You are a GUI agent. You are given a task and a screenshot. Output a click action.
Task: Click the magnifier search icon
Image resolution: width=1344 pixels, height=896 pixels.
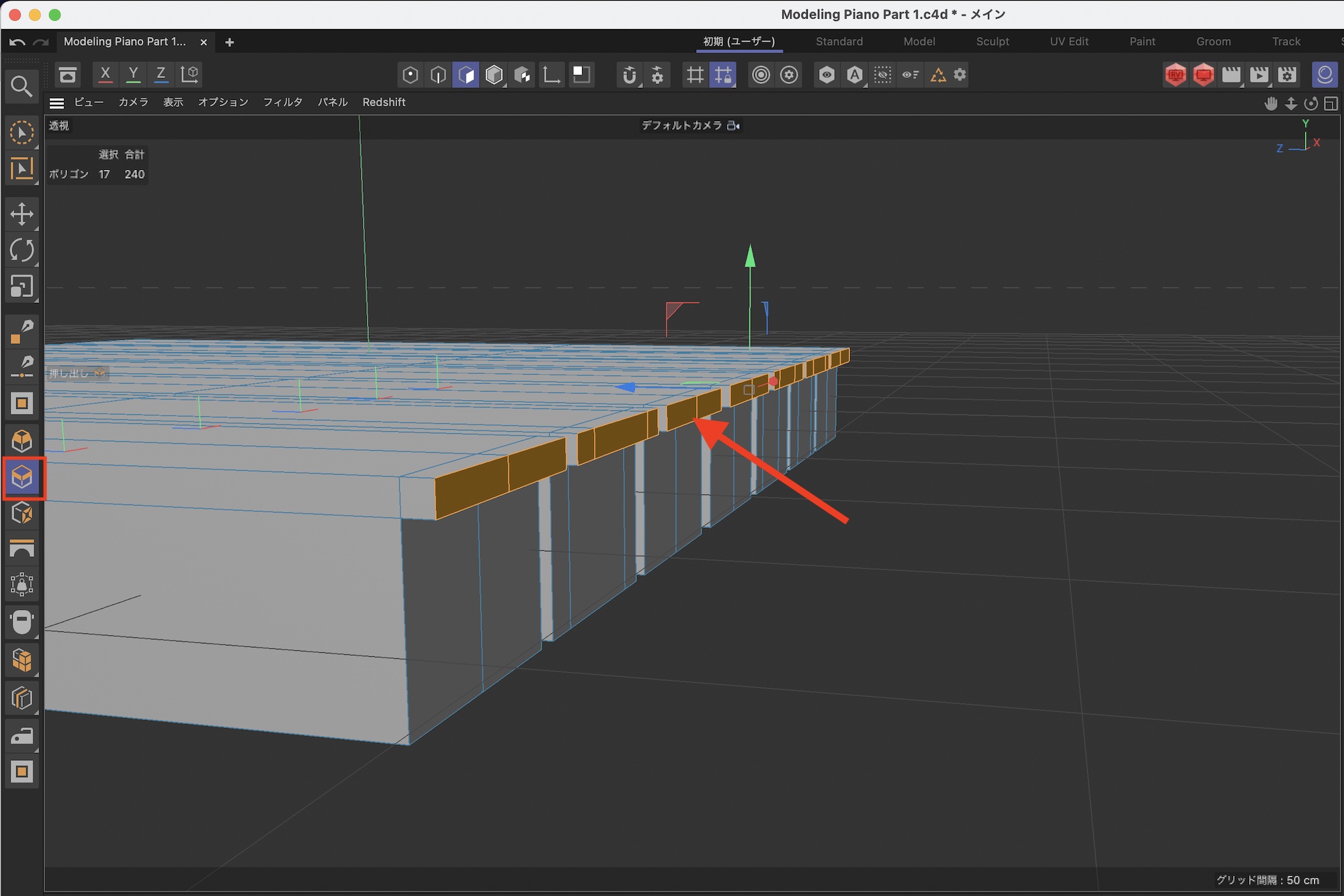[22, 86]
